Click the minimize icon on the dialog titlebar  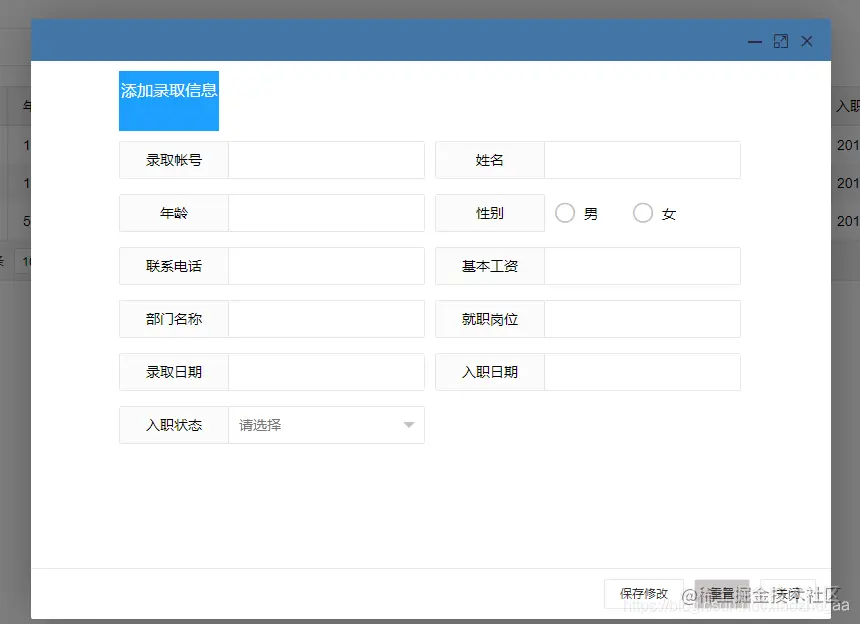point(754,41)
